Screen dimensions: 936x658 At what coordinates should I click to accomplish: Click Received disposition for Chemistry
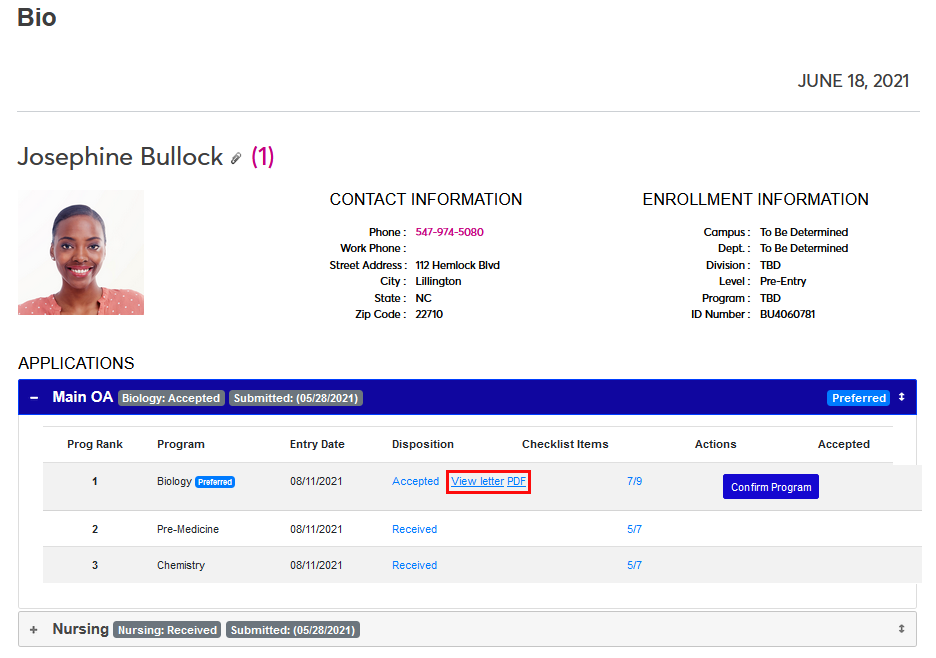pos(414,565)
